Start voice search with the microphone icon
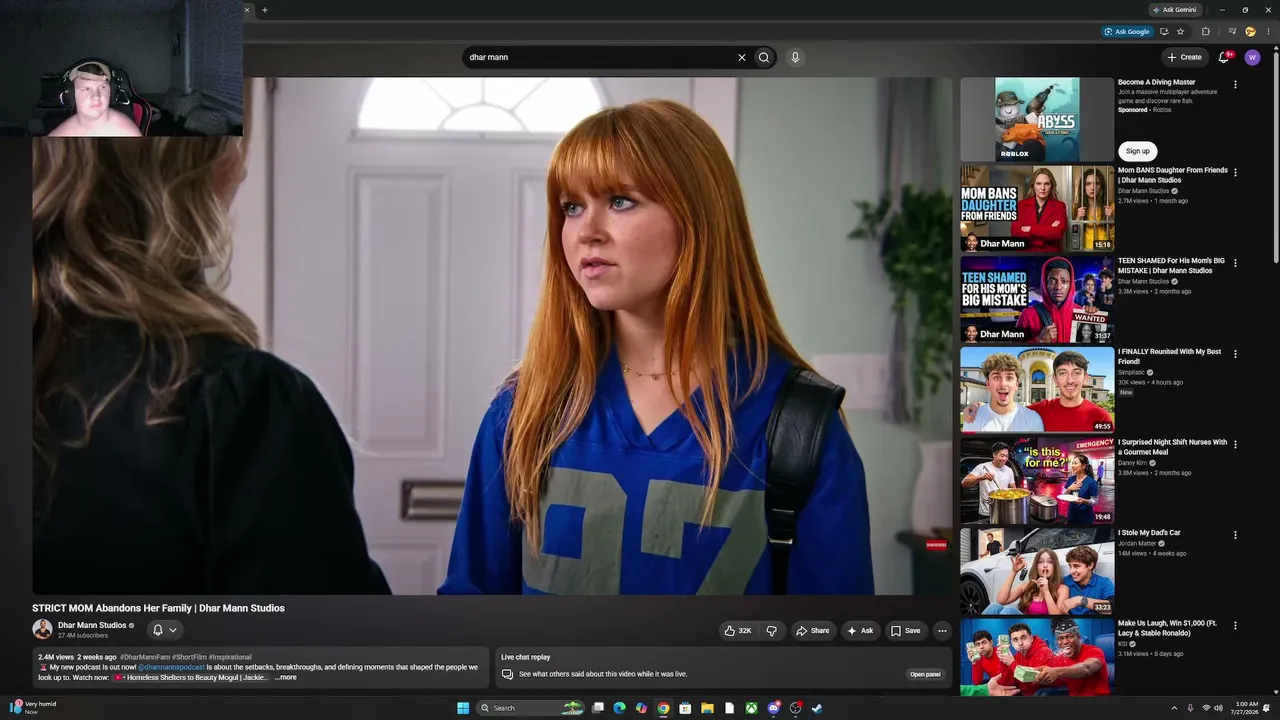The image size is (1280, 720). pyautogui.click(x=795, y=57)
